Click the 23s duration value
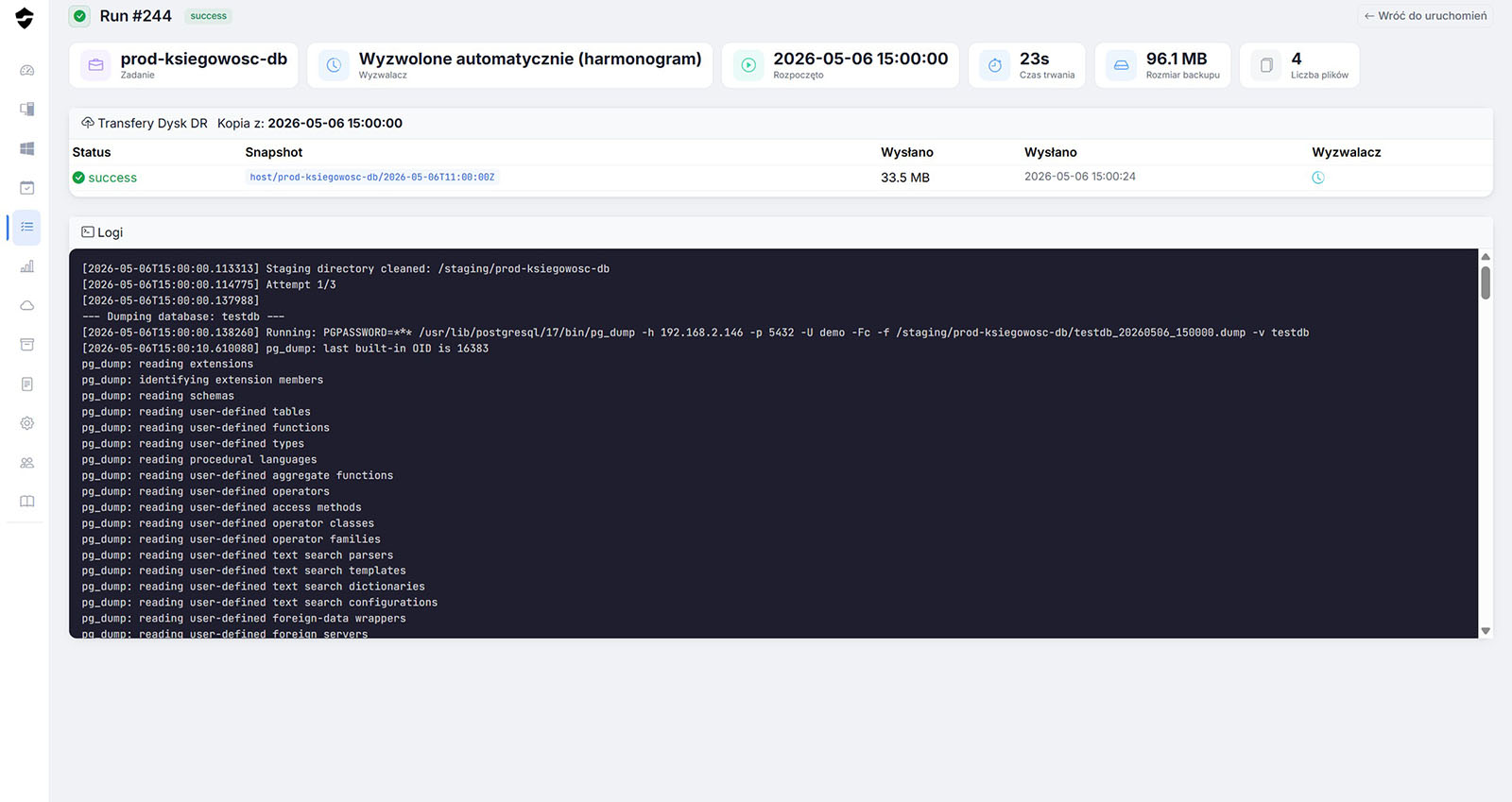The image size is (1512, 802). coord(1035,59)
